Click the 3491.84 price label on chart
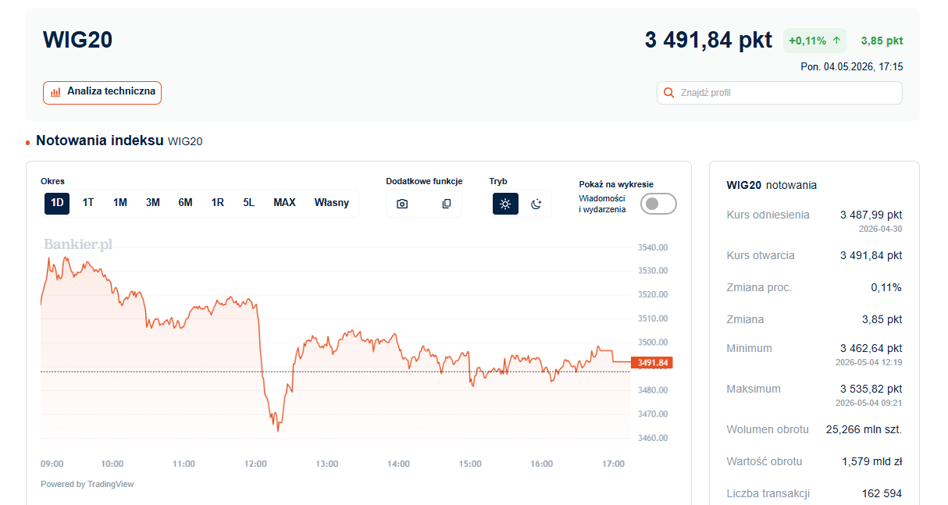This screenshot has width=948, height=505. pos(651,363)
